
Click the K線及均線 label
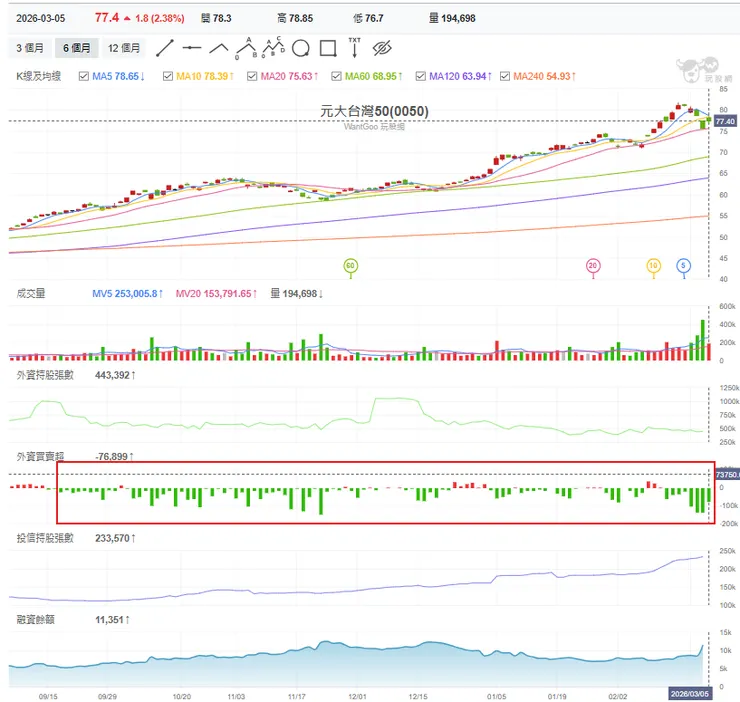pos(39,76)
